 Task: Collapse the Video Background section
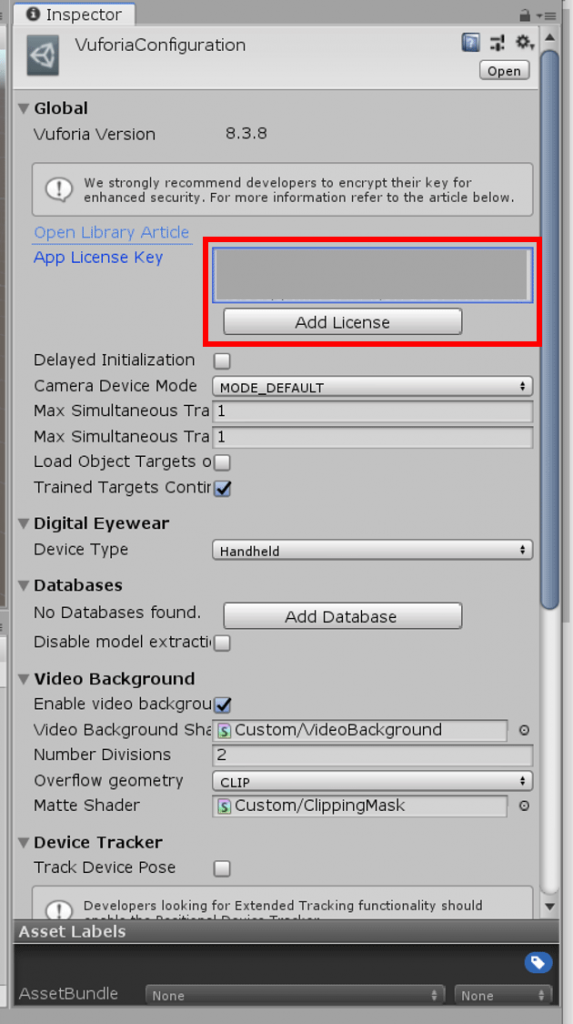tap(24, 679)
